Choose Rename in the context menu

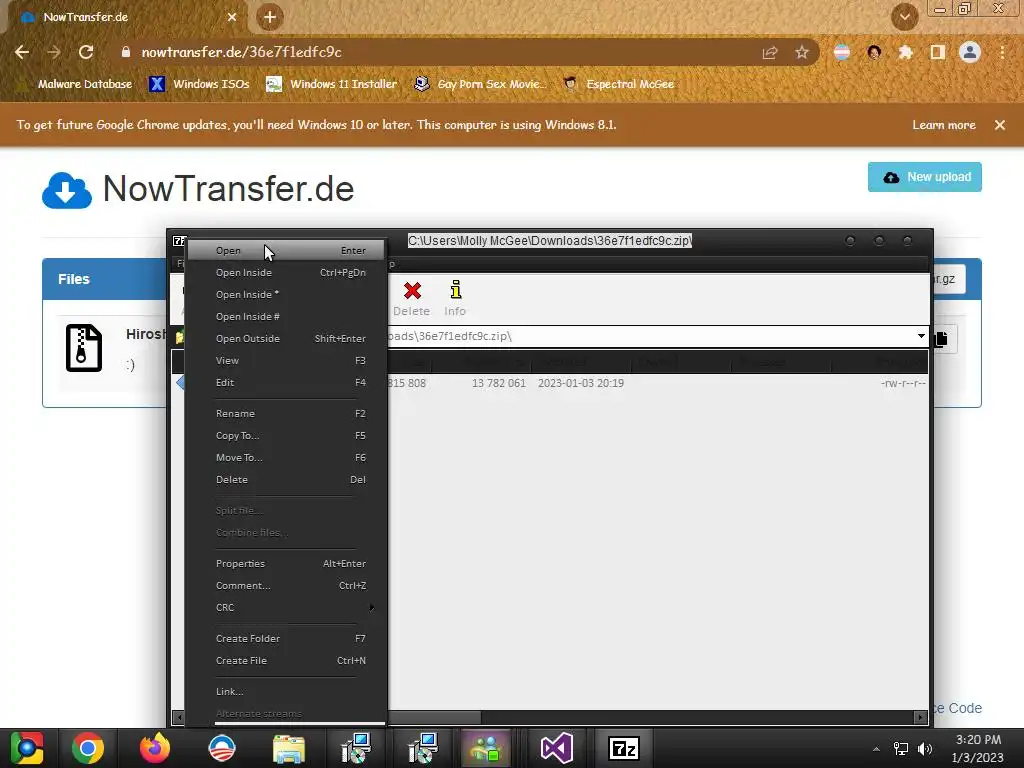pyautogui.click(x=286, y=413)
